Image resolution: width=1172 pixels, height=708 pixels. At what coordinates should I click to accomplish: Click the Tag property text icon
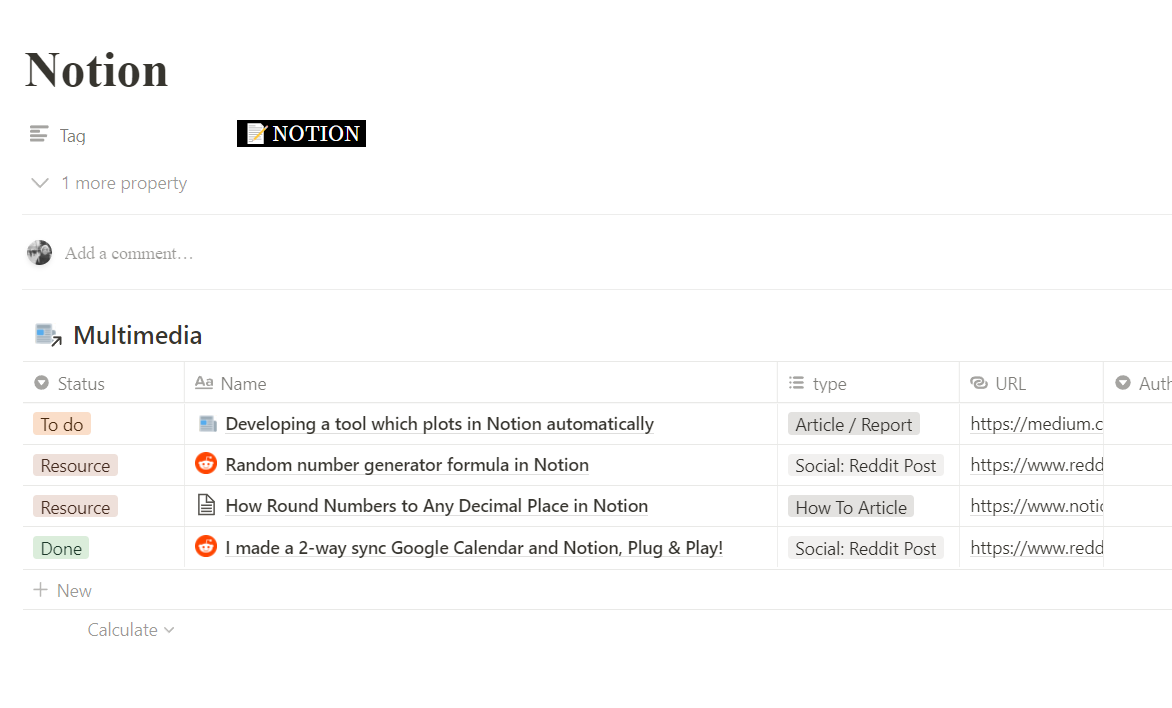point(39,134)
